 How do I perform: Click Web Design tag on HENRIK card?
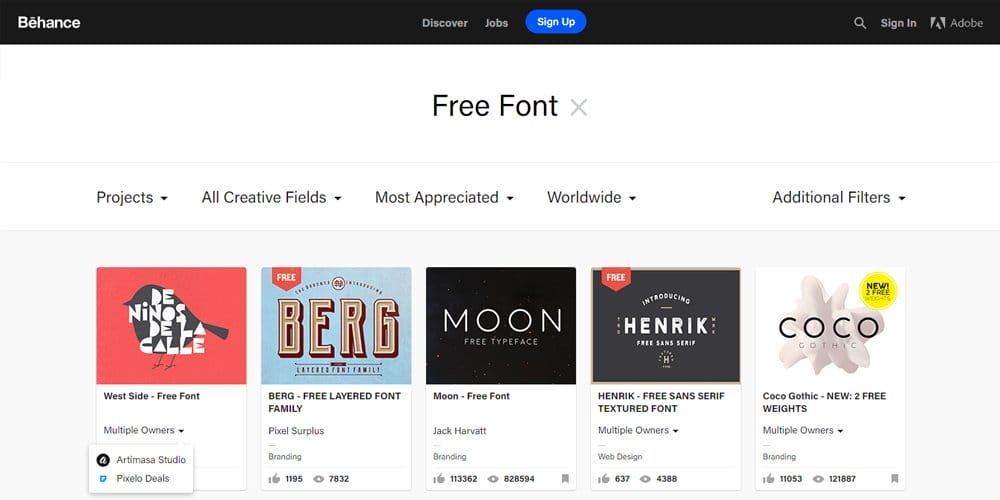(x=620, y=457)
